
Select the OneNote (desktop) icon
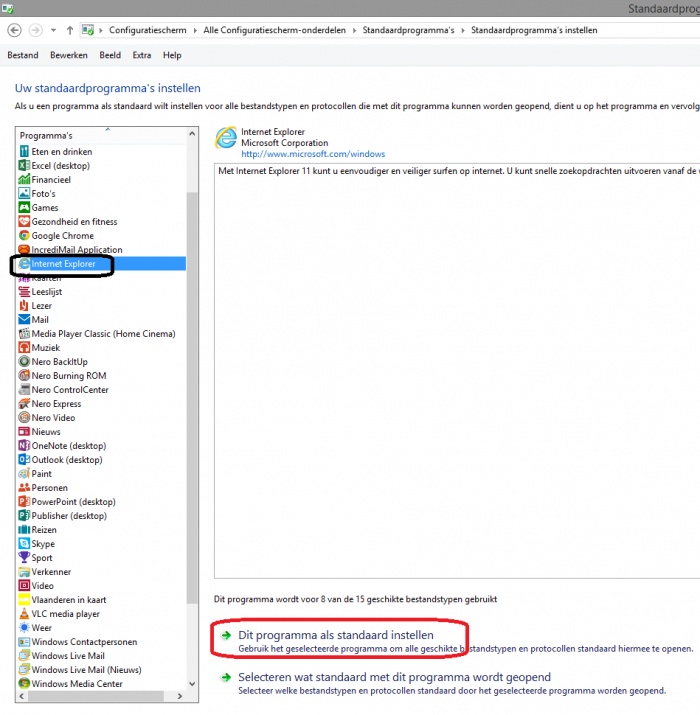pyautogui.click(x=24, y=446)
